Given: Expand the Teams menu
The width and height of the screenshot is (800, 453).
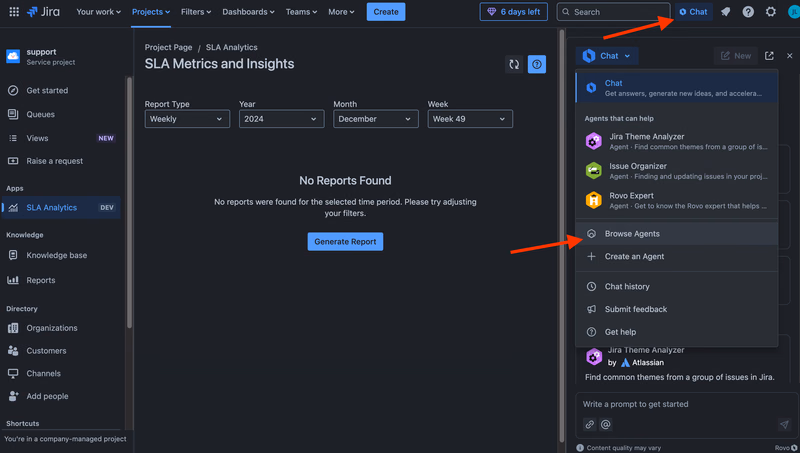Looking at the screenshot, I should click(301, 12).
